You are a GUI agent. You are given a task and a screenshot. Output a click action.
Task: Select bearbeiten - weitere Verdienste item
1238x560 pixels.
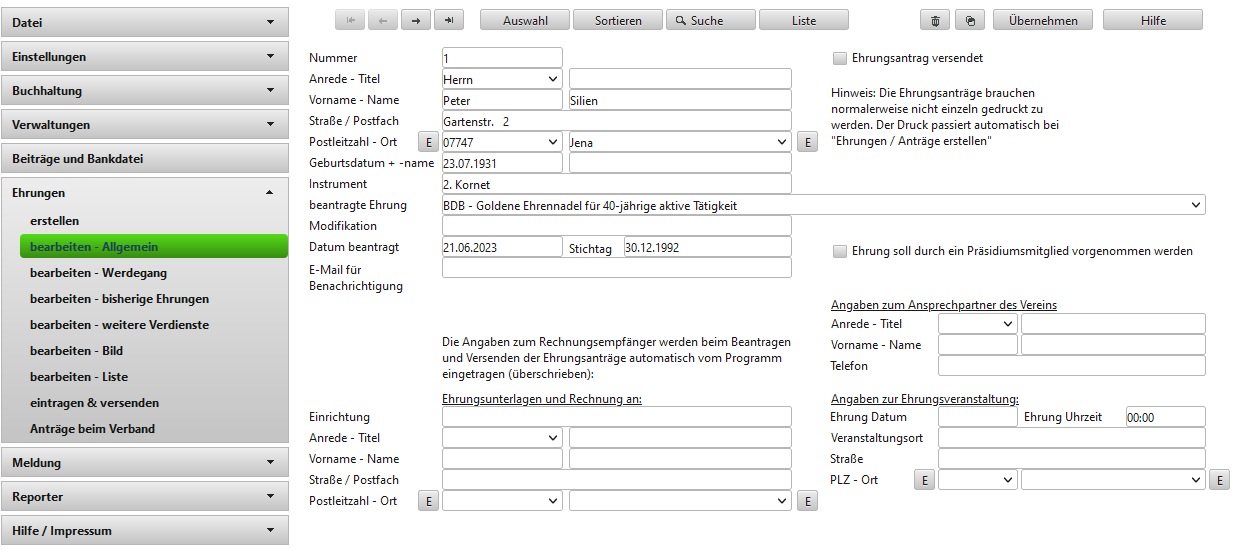pos(153,325)
